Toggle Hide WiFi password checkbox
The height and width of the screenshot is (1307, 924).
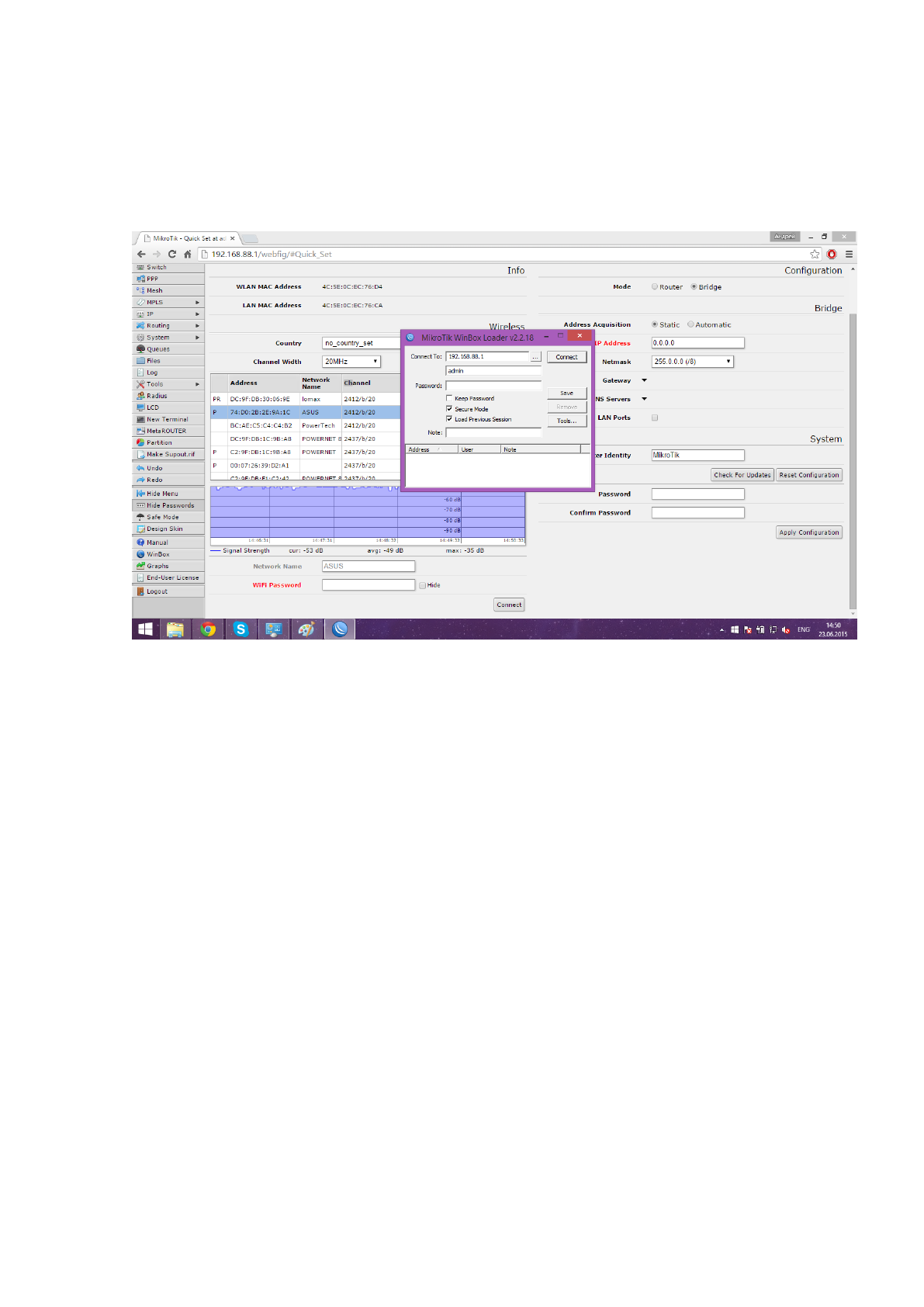422,585
